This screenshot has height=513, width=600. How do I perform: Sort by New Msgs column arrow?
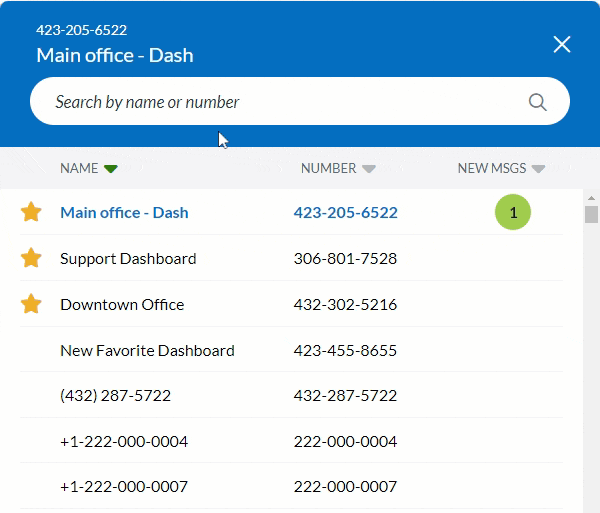click(x=538, y=169)
